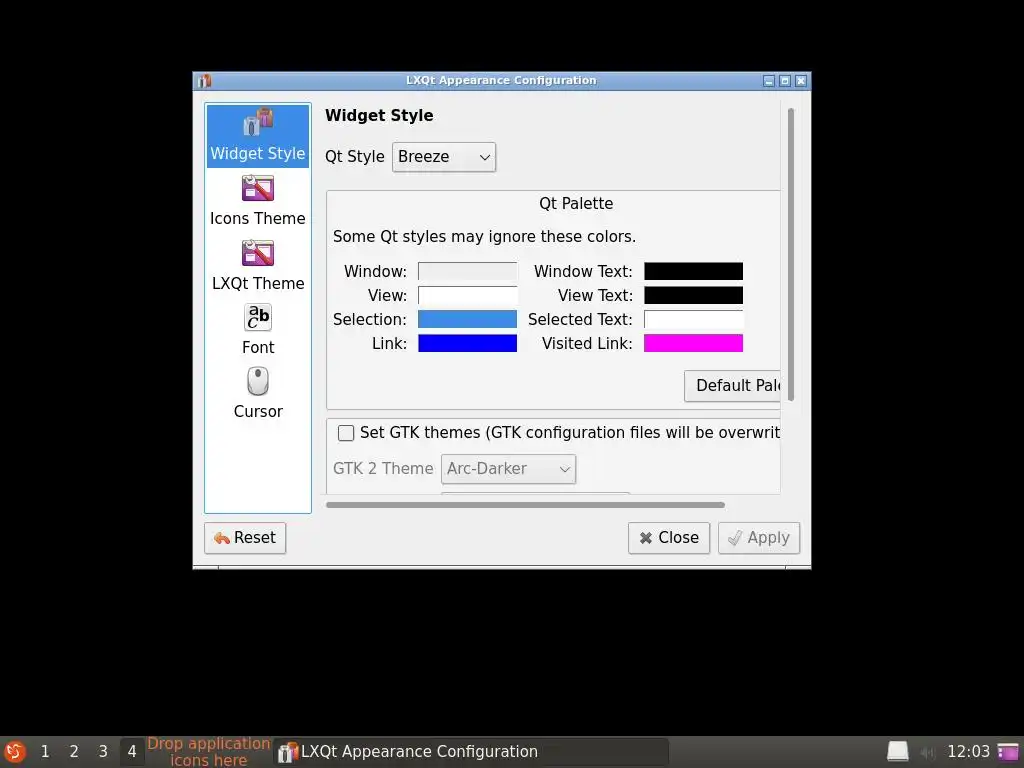The image size is (1024, 768).
Task: Click the show desktop icon in tray
Action: 1008,752
